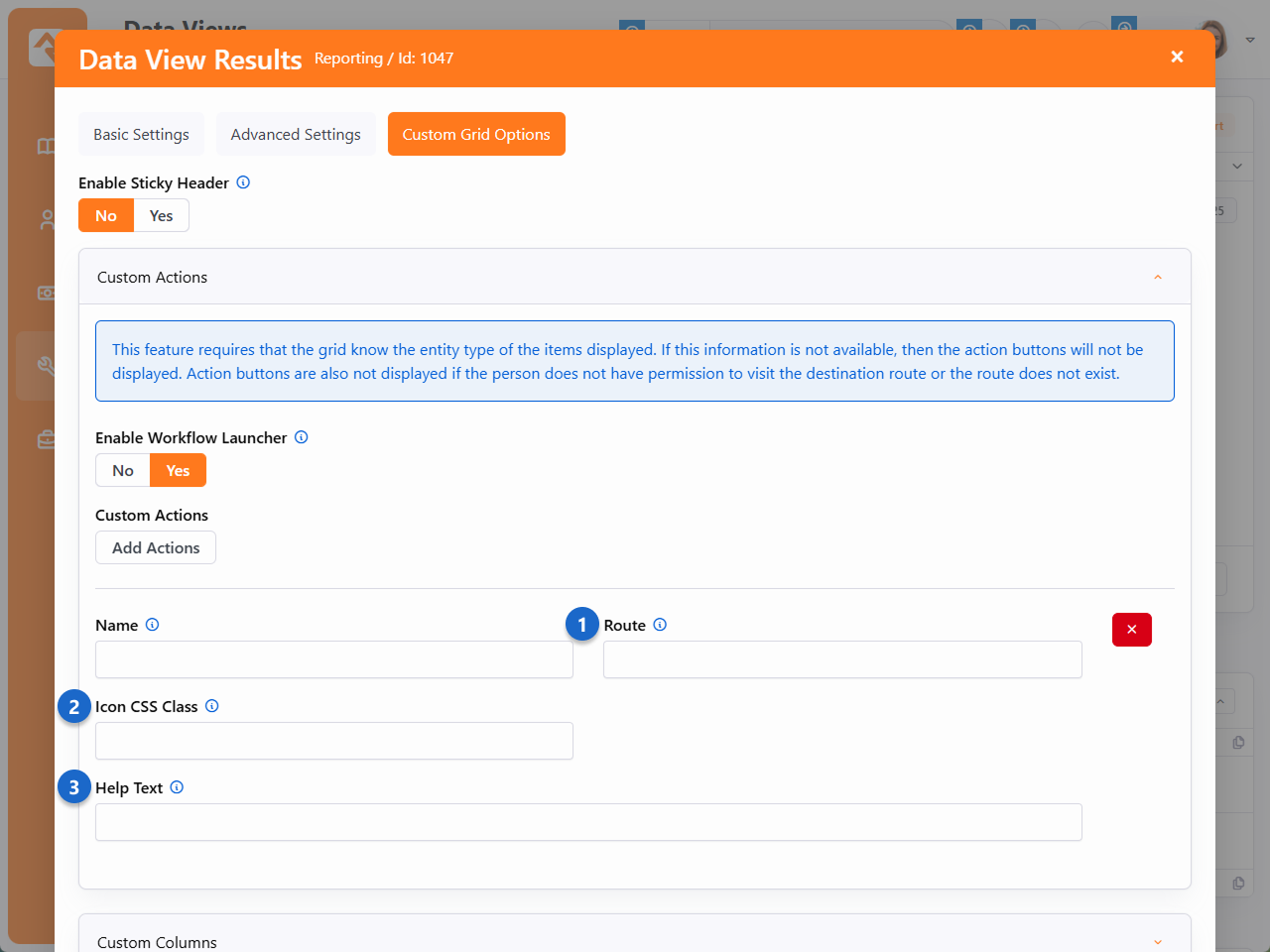The width and height of the screenshot is (1270, 952).
Task: Click the Add Actions button
Action: (x=156, y=548)
